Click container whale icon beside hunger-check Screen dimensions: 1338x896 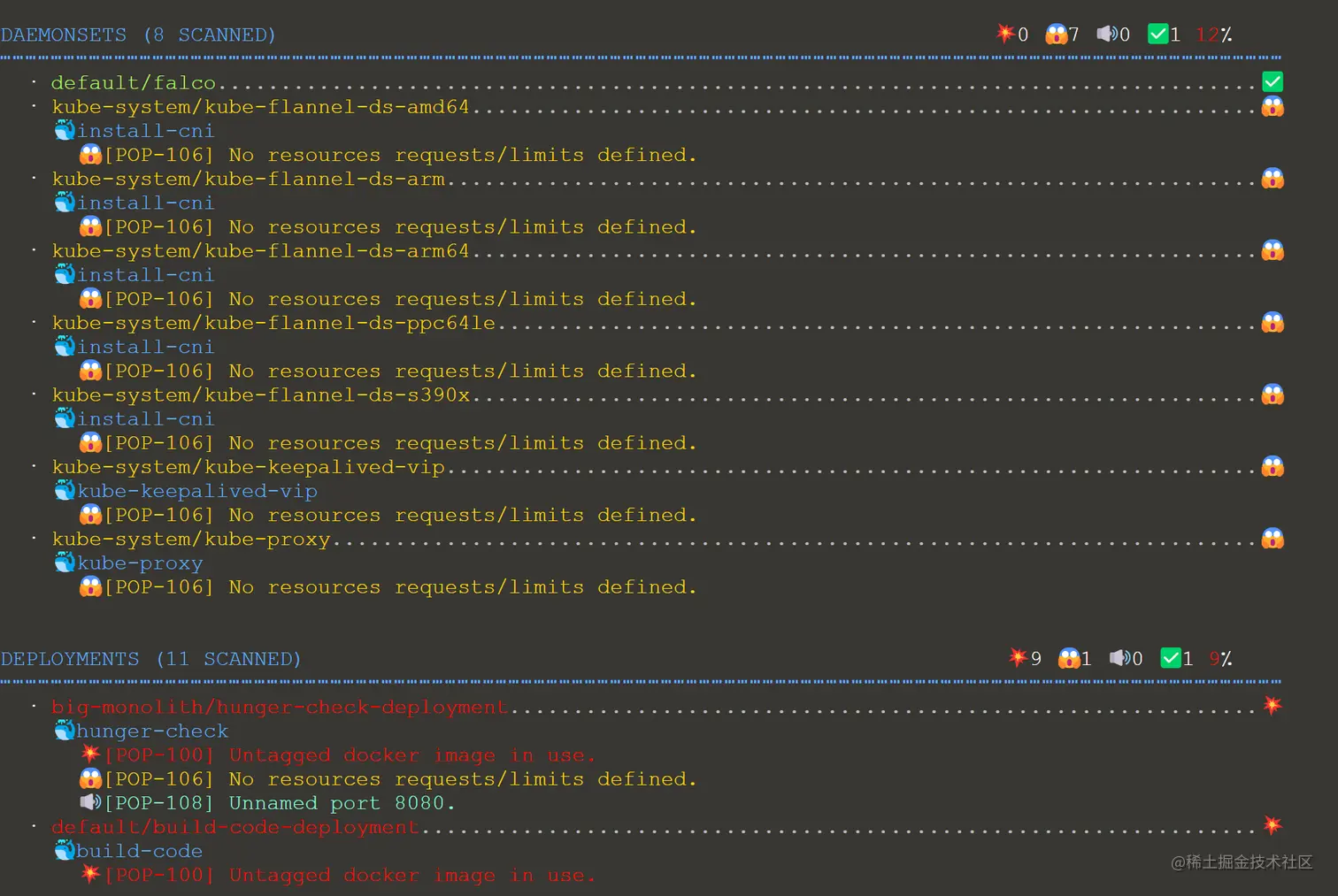point(65,730)
